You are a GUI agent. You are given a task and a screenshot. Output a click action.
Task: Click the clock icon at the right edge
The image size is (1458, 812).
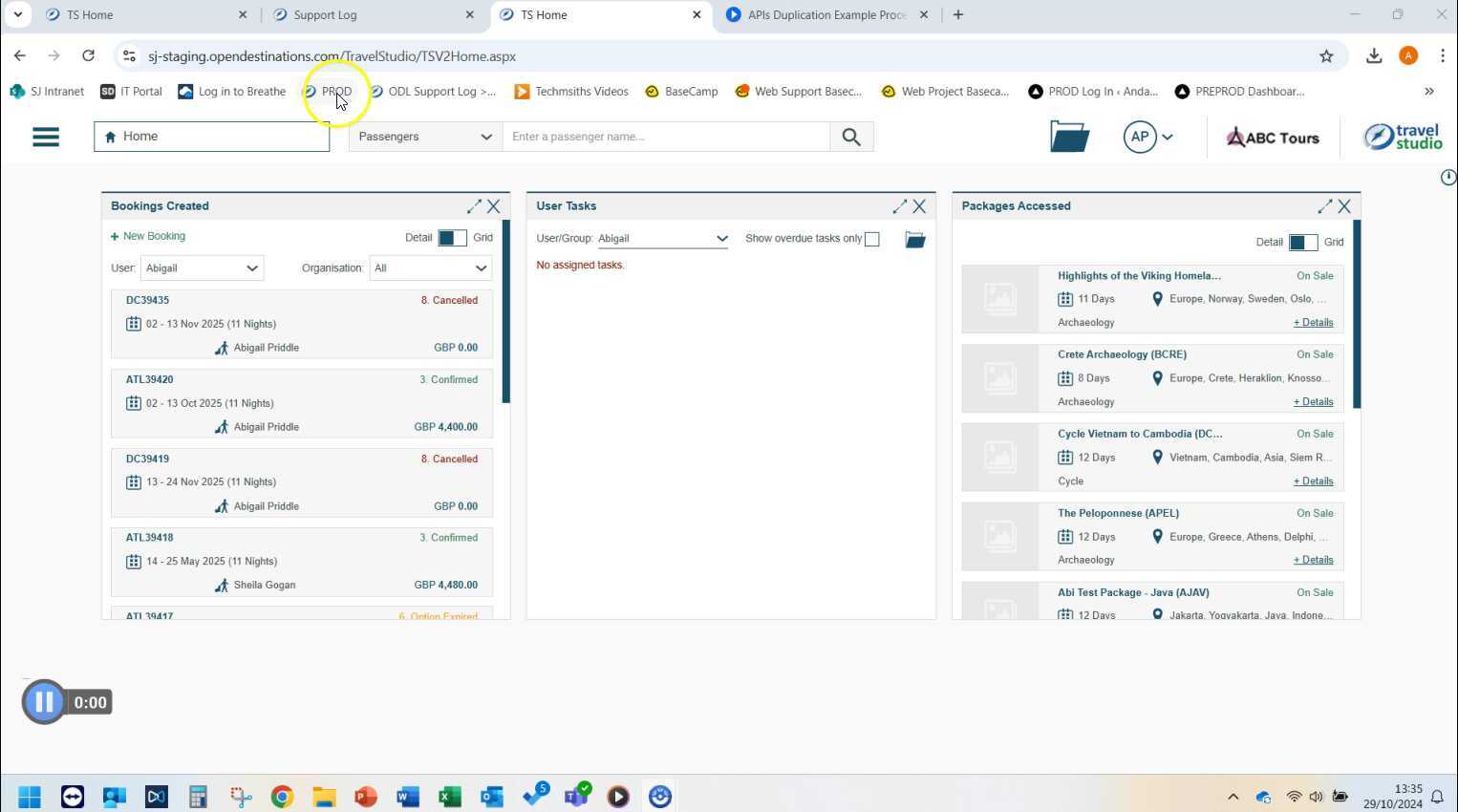1448,177
